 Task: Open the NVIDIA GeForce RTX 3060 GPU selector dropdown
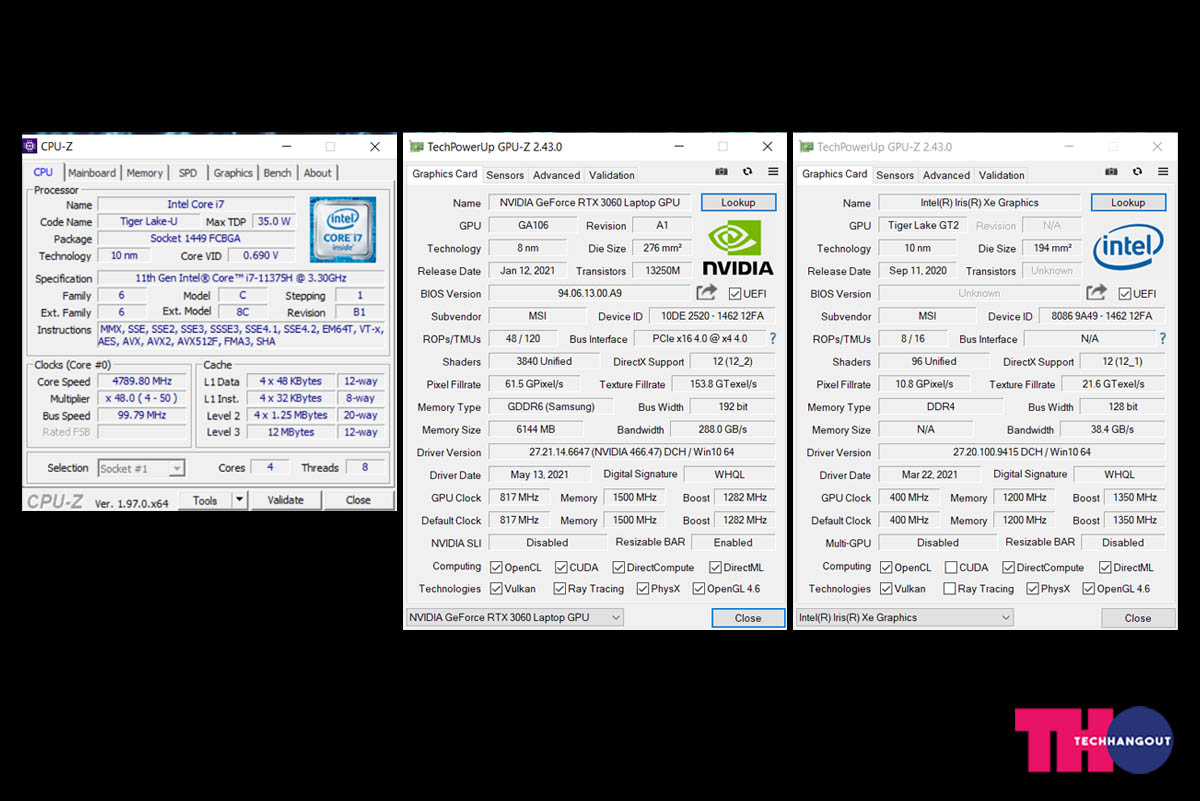[515, 618]
